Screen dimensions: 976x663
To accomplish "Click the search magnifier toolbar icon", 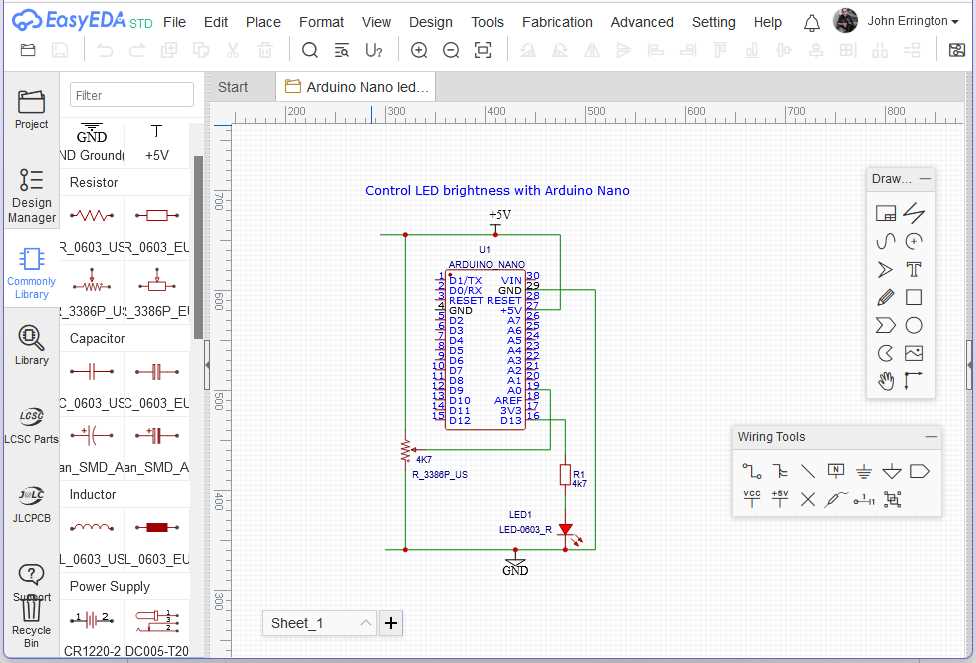I will [x=309, y=50].
